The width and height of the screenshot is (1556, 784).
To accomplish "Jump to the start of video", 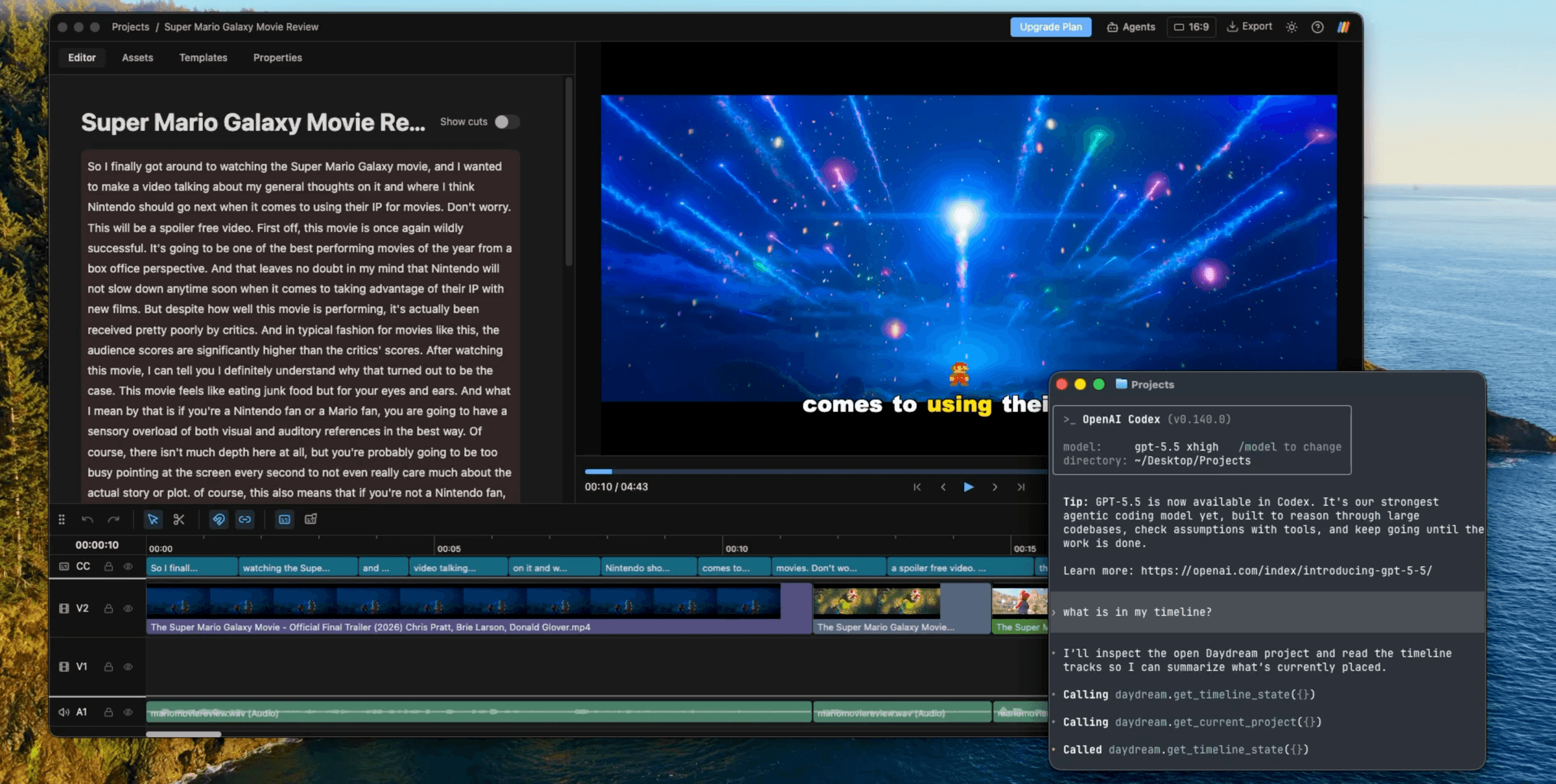I will tap(917, 487).
